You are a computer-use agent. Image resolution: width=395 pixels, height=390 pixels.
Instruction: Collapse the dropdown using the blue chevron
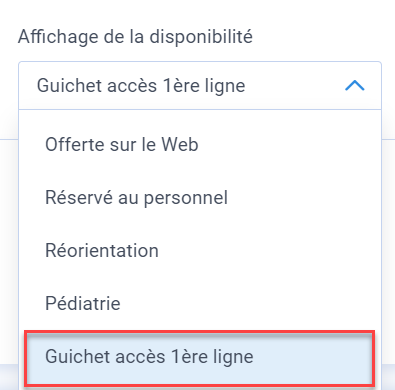point(355,86)
